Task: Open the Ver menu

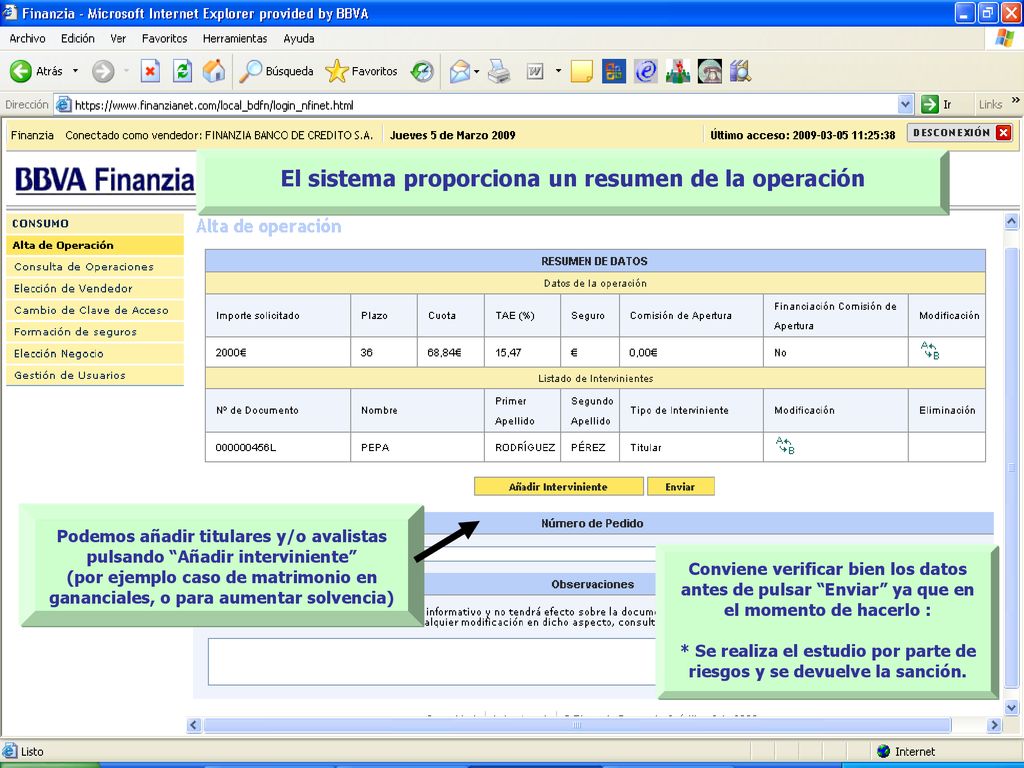Action: [118, 39]
